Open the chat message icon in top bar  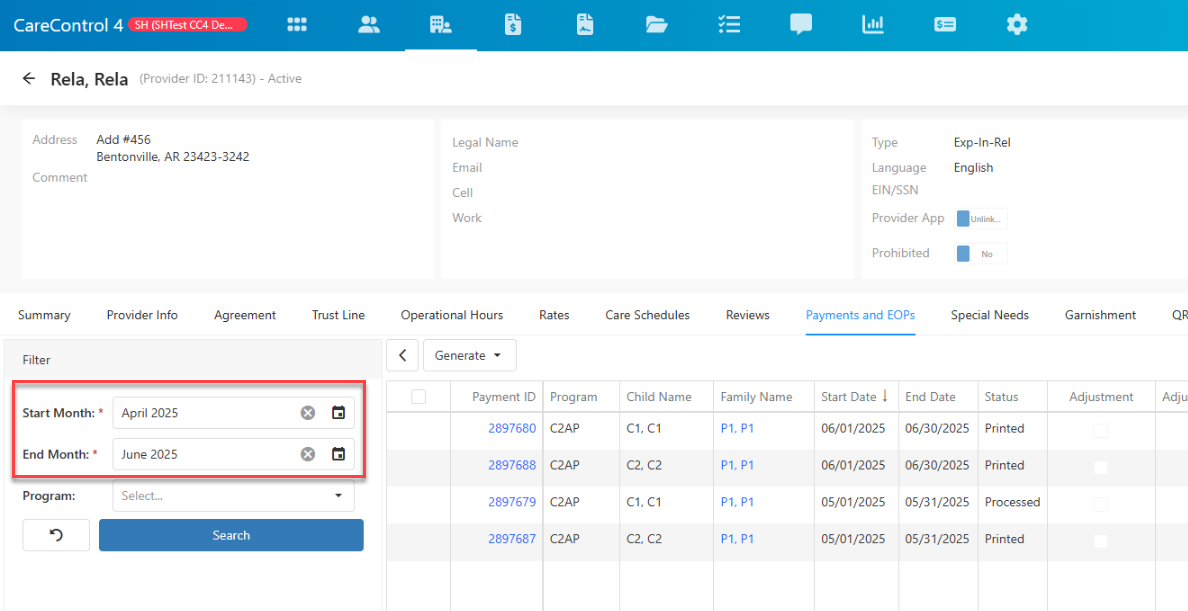pos(801,25)
